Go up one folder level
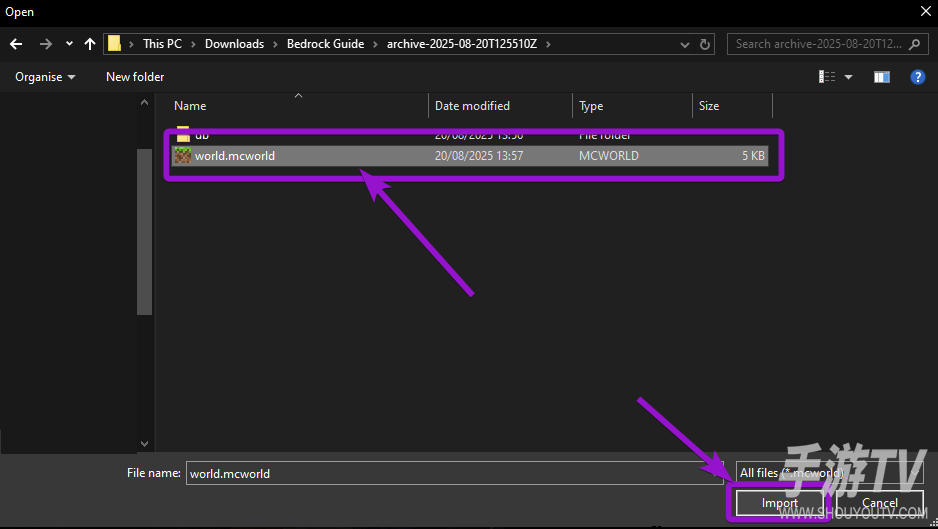 90,44
